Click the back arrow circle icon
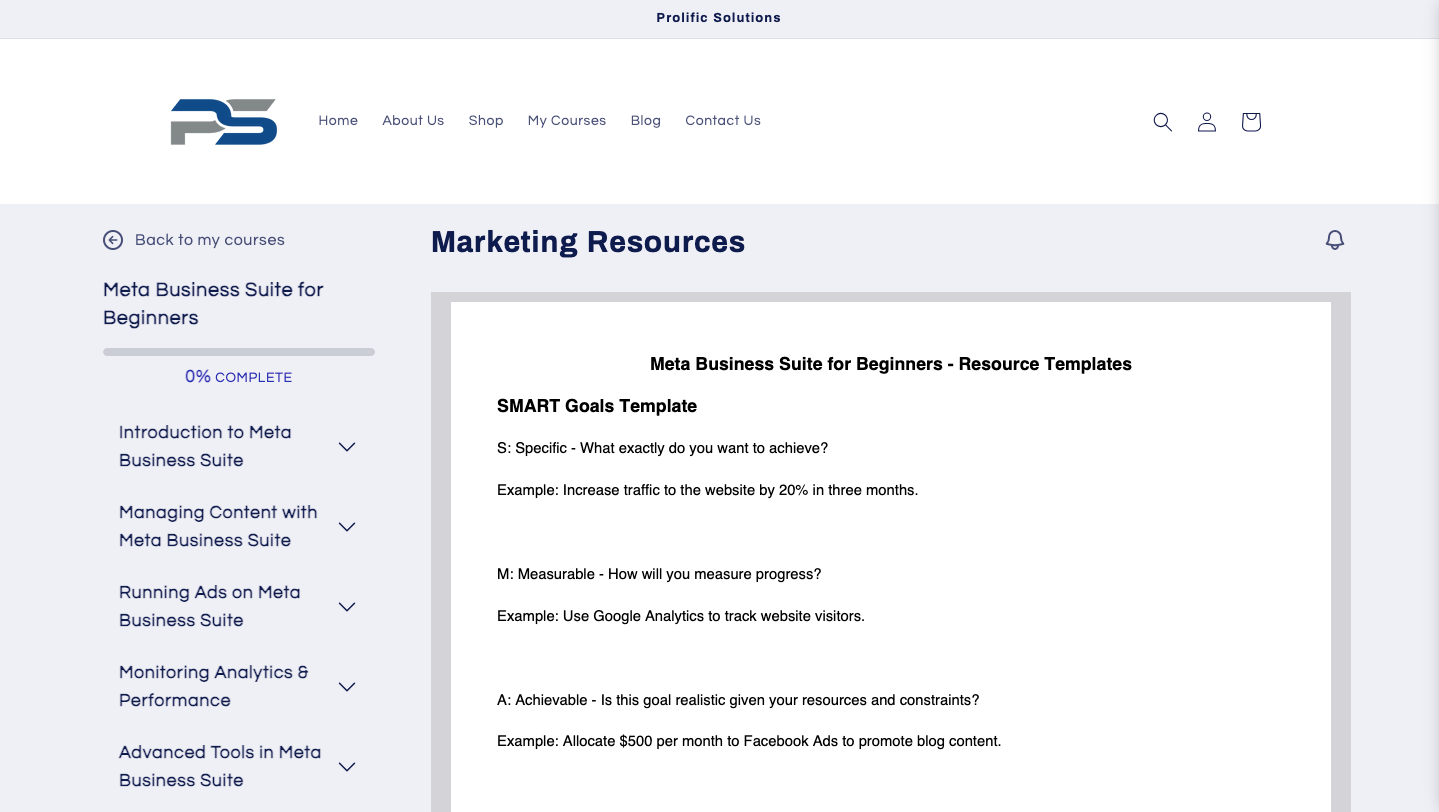The width and height of the screenshot is (1439, 812). (113, 240)
